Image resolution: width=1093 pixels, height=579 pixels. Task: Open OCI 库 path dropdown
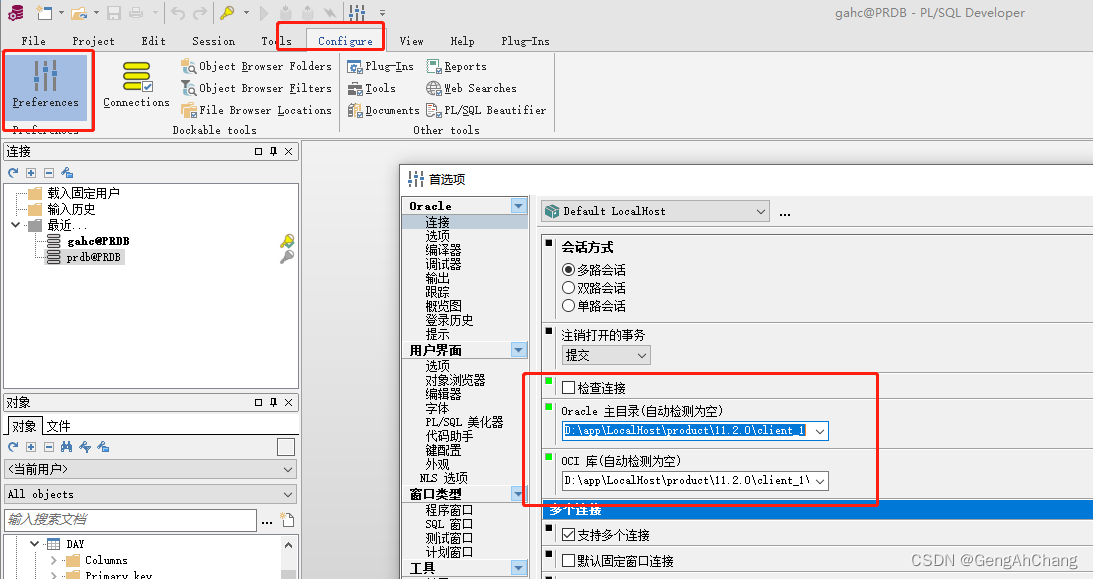coord(820,481)
